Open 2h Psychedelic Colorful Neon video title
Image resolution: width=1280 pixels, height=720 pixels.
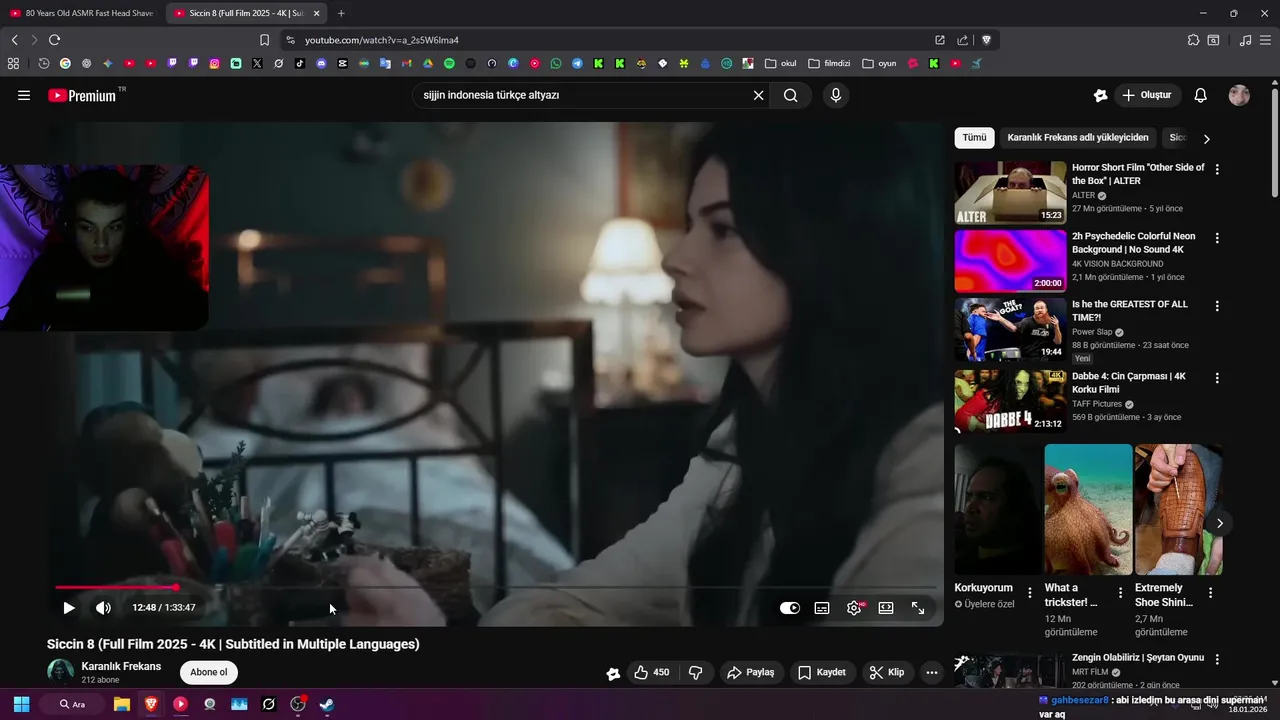pos(1133,243)
